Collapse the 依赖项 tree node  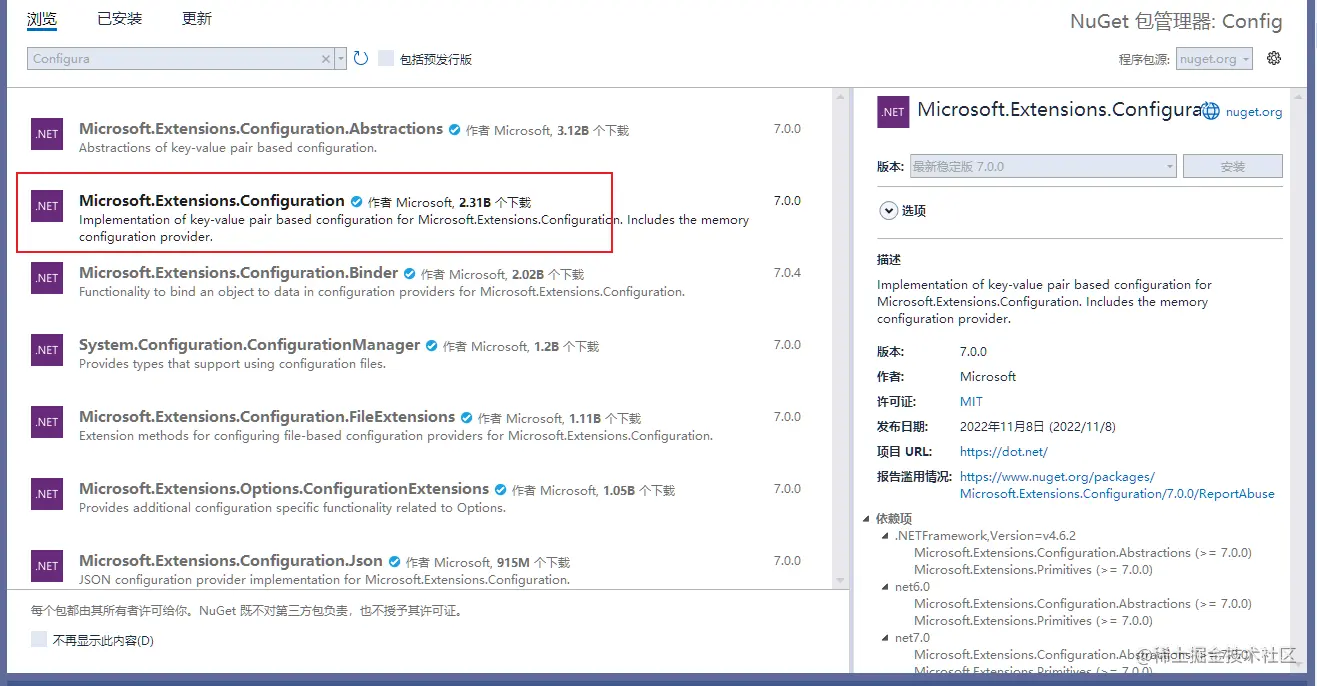pos(866,519)
